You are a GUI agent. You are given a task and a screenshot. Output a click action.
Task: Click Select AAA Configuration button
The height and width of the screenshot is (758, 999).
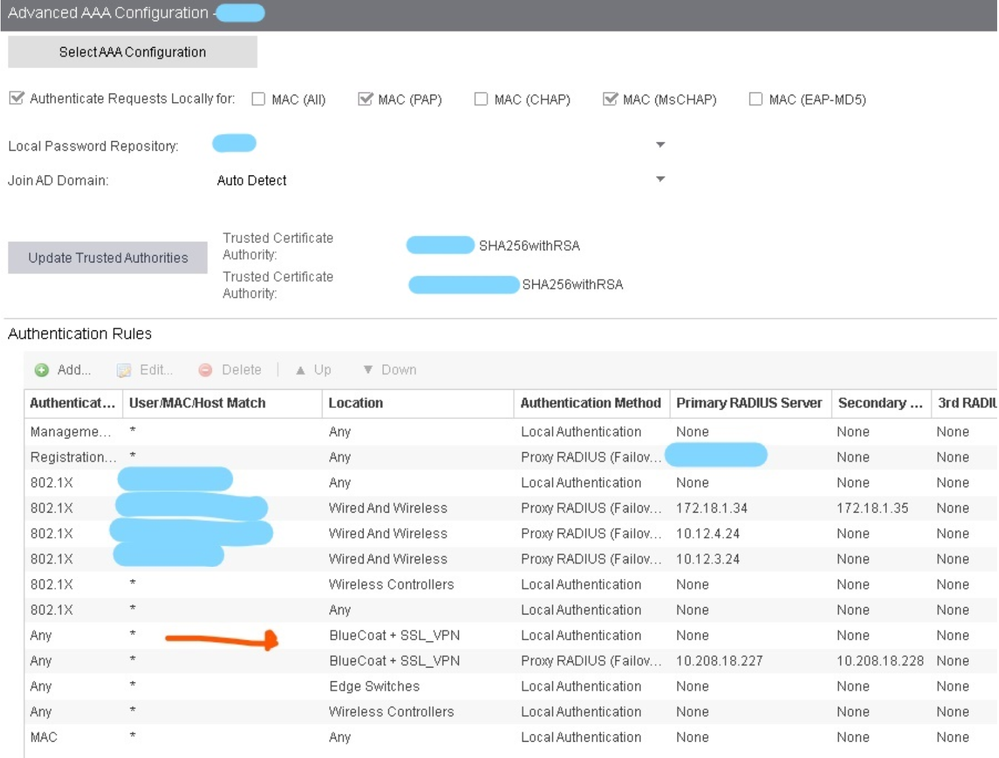pyautogui.click(x=132, y=52)
